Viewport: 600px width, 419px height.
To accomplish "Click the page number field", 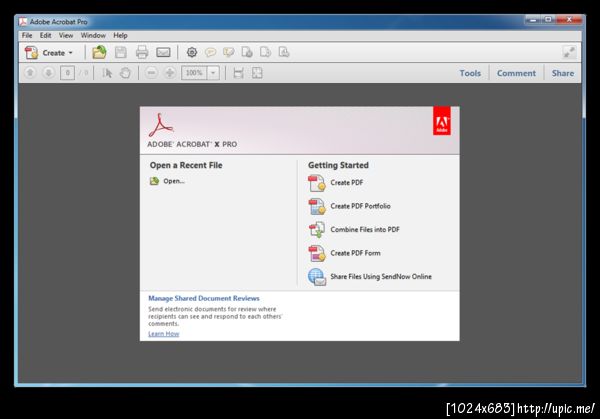I will click(x=67, y=73).
